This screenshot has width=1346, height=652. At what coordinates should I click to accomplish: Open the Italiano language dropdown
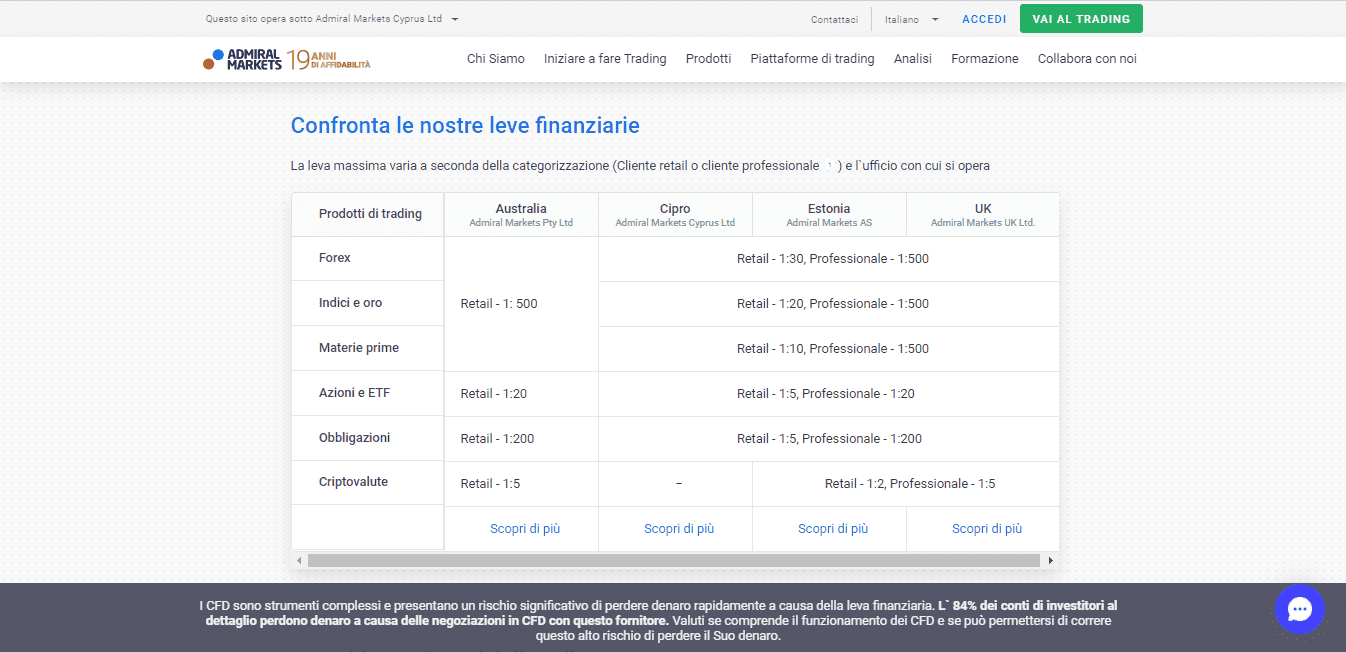tap(911, 19)
